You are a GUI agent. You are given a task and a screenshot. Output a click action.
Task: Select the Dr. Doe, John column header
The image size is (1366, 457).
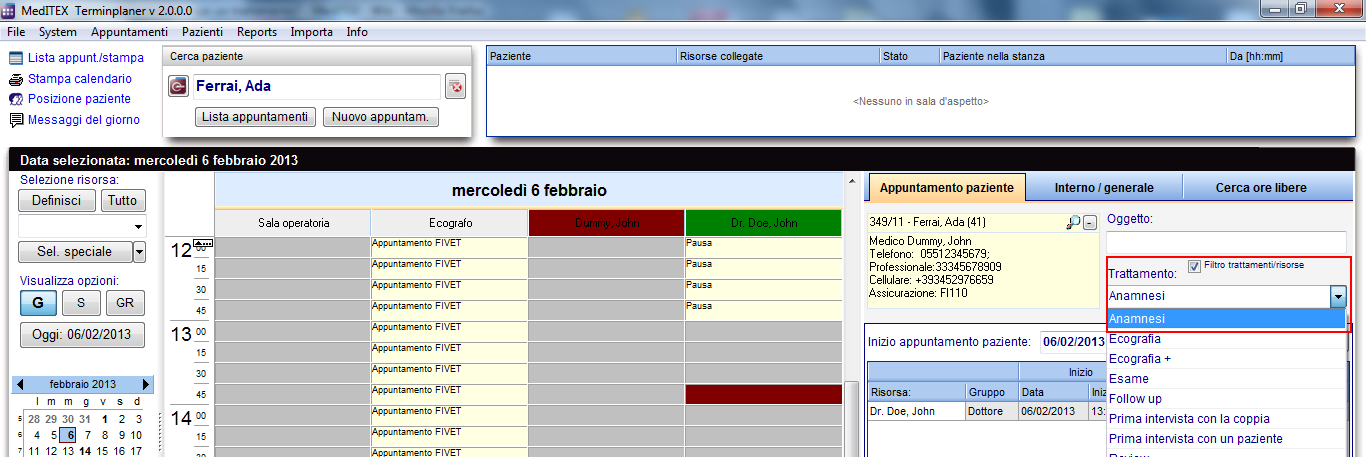pos(764,223)
